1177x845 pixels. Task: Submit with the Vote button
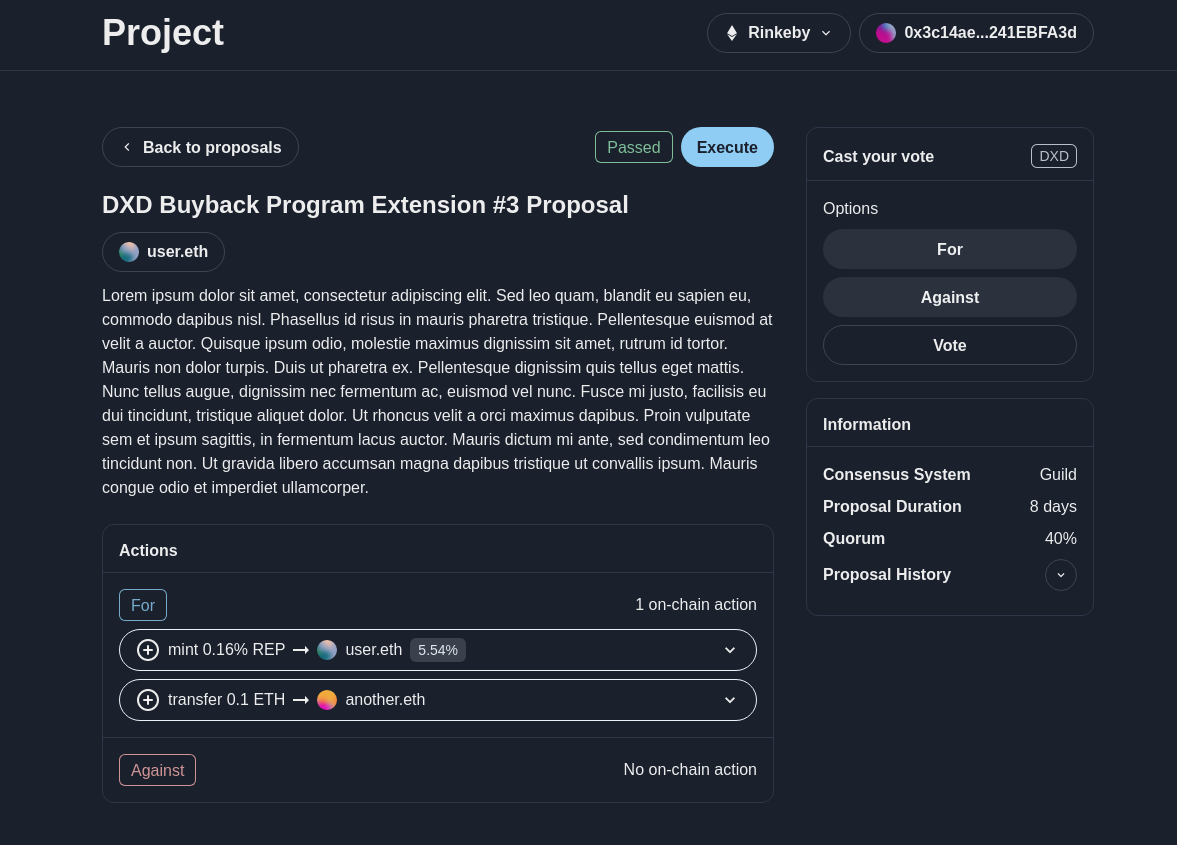point(949,345)
